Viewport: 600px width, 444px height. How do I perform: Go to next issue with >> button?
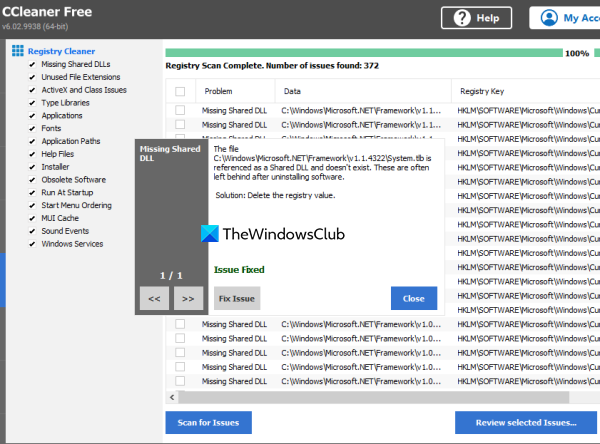[x=188, y=298]
